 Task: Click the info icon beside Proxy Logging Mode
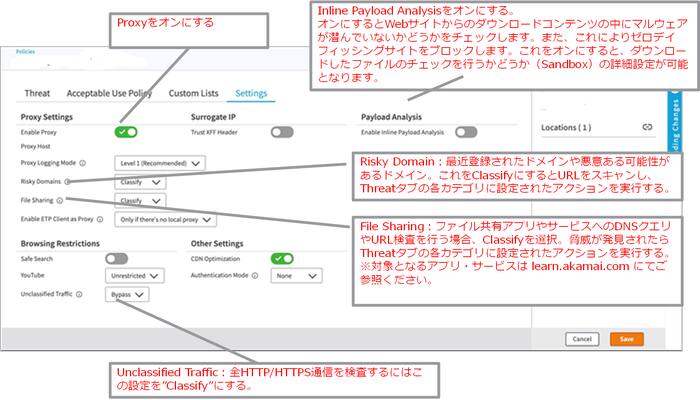coord(82,163)
